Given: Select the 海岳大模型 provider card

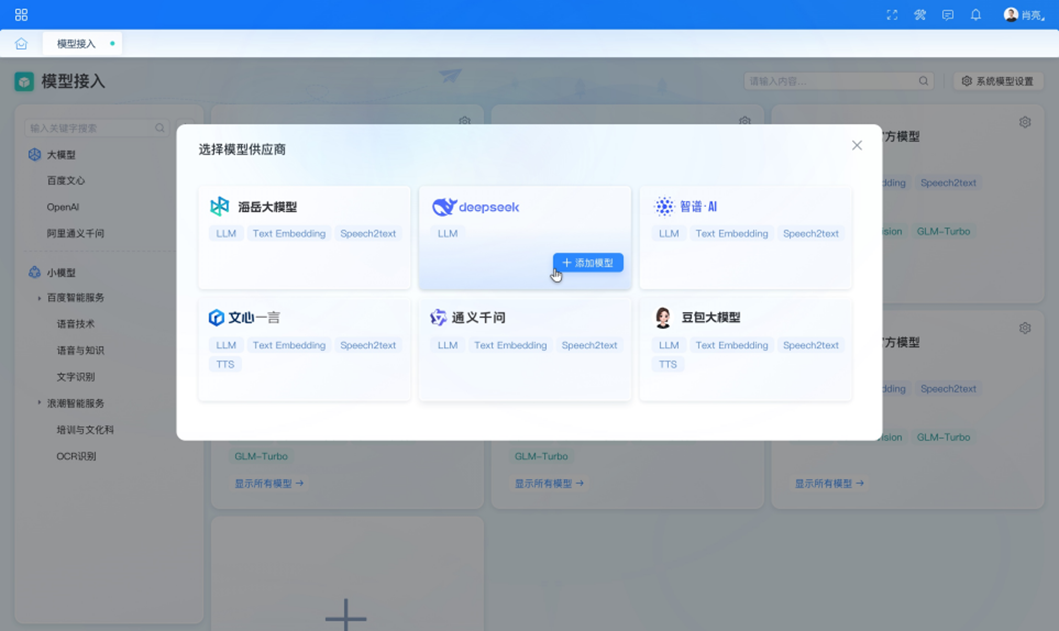Looking at the screenshot, I should click(x=304, y=237).
